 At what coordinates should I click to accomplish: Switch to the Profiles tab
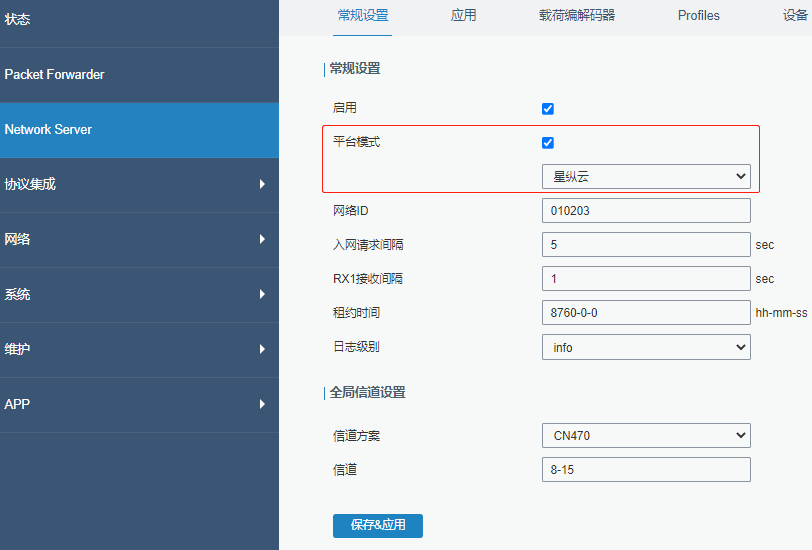tap(699, 16)
